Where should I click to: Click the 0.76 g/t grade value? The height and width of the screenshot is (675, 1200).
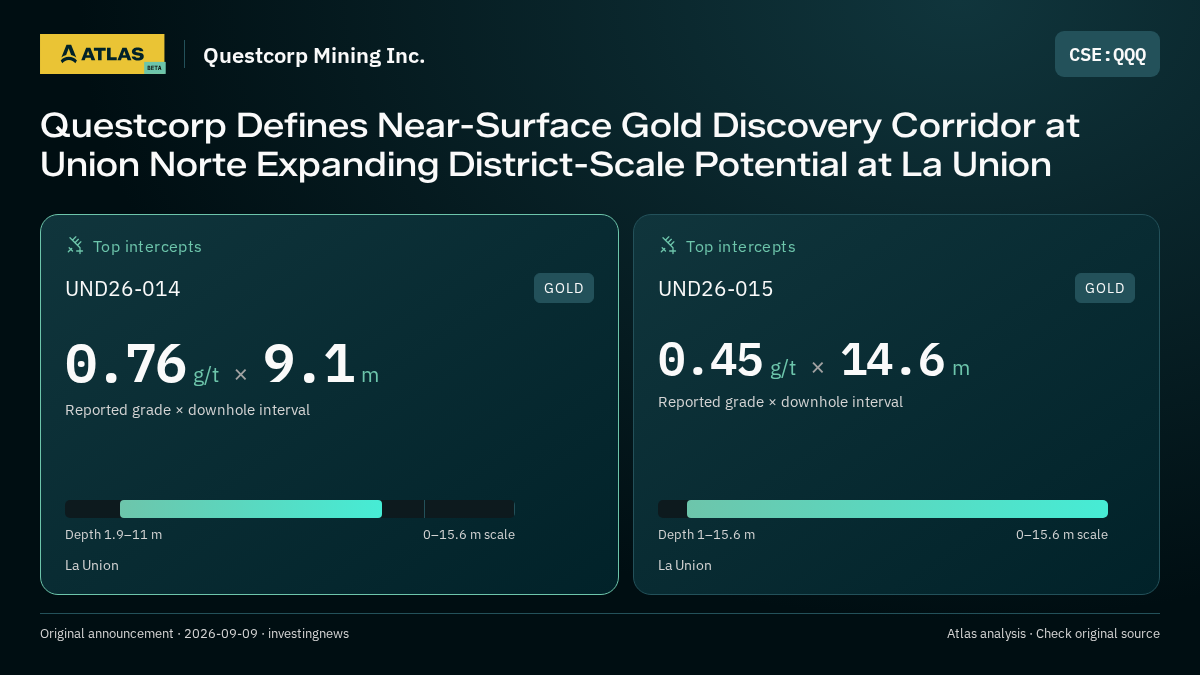(x=142, y=365)
